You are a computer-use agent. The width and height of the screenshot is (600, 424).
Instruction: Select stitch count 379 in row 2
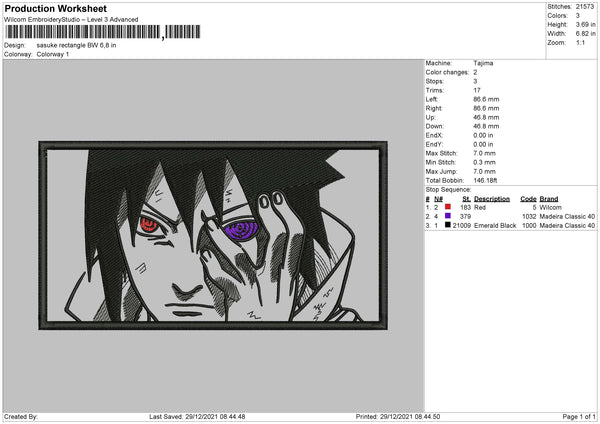(465, 217)
